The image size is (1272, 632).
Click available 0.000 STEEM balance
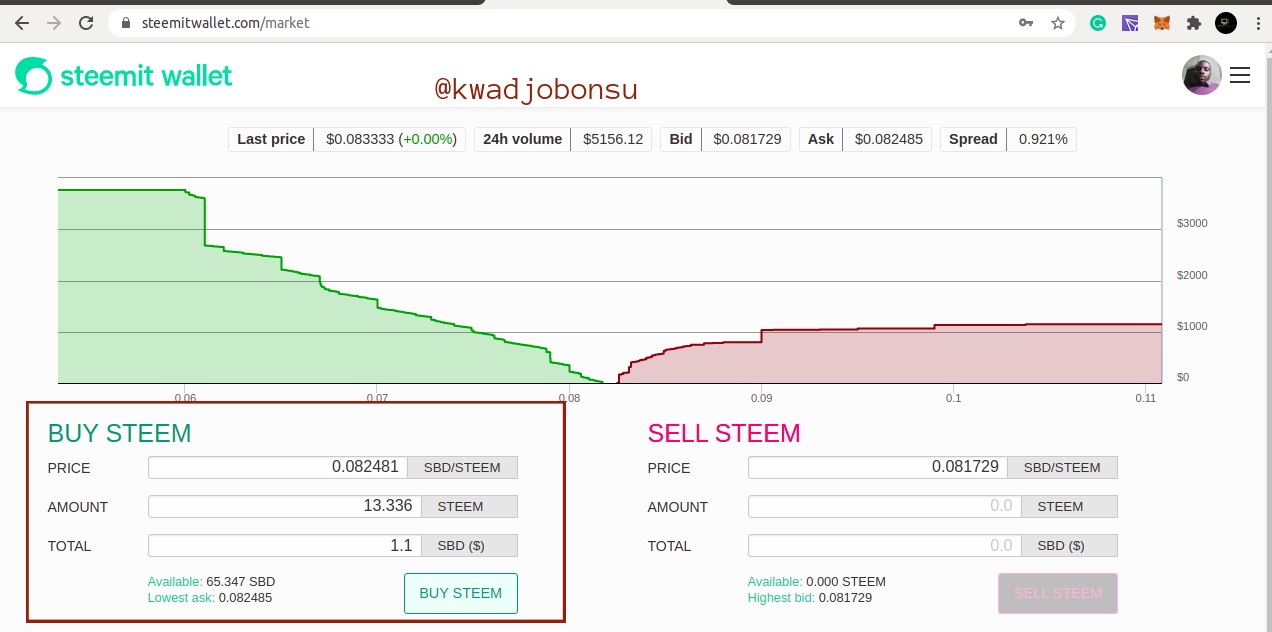pyautogui.click(x=846, y=581)
